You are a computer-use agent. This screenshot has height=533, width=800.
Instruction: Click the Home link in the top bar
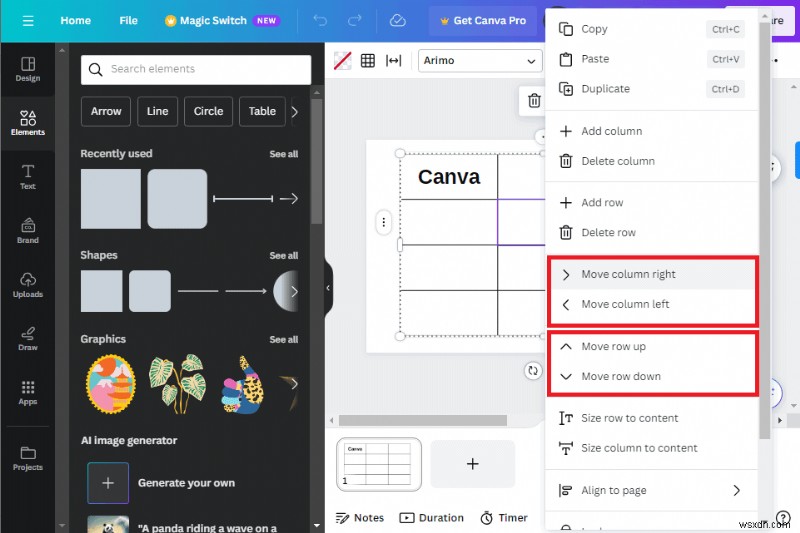click(76, 20)
